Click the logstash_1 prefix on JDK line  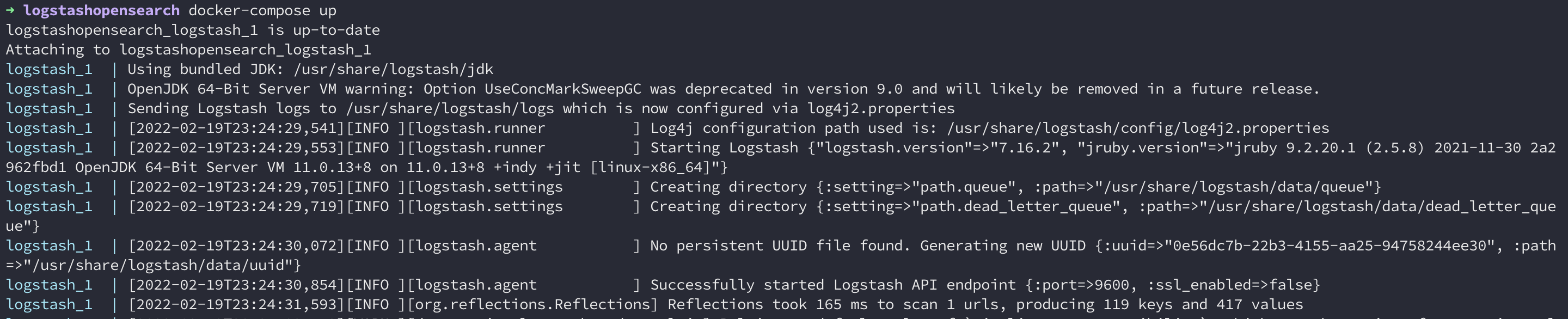click(50, 69)
